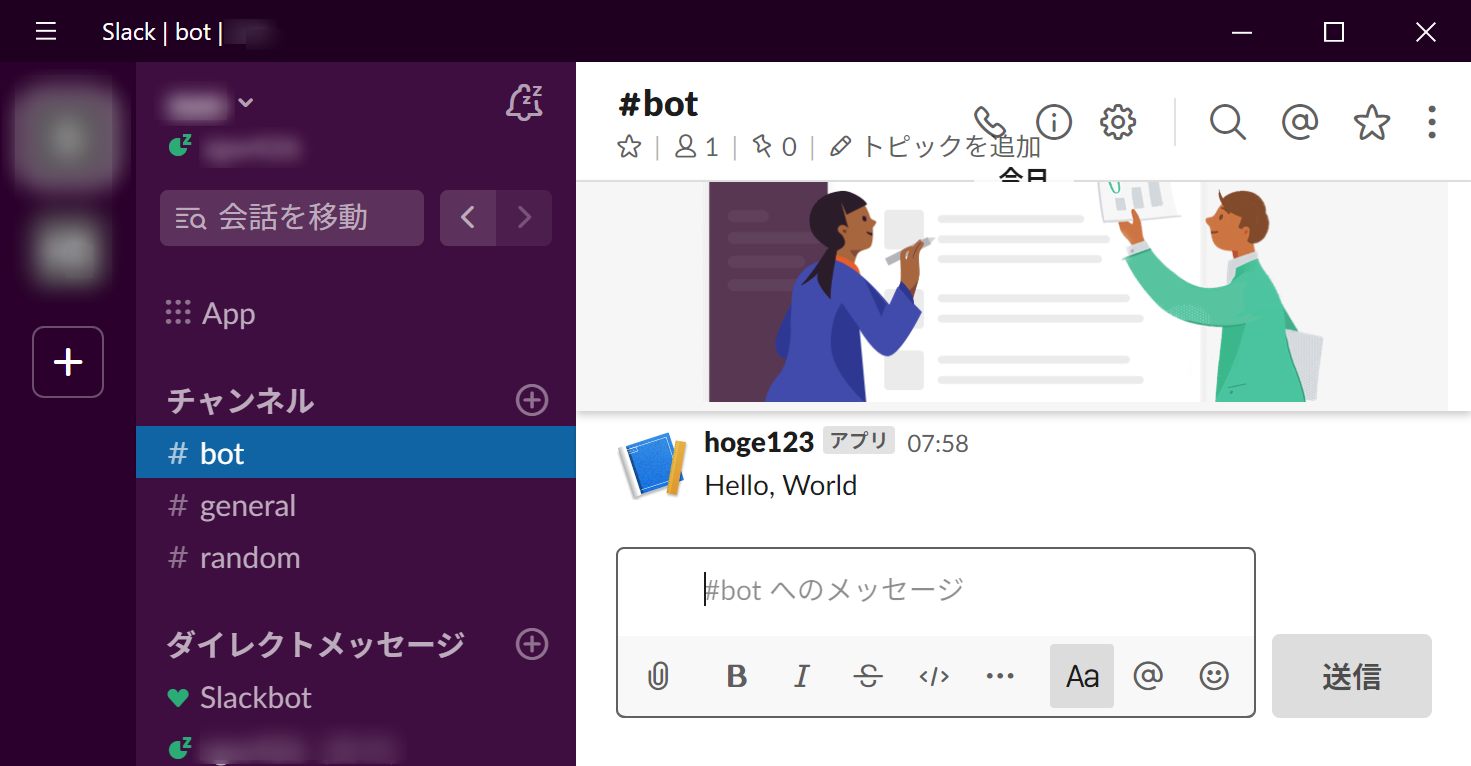Click the #bot channel title
The image size is (1471, 766).
click(x=658, y=104)
